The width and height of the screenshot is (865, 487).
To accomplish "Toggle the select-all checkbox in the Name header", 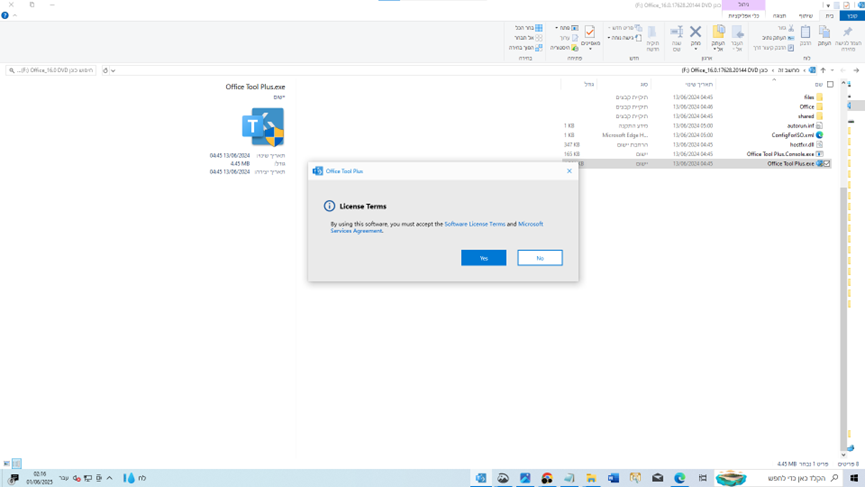I will 830,84.
